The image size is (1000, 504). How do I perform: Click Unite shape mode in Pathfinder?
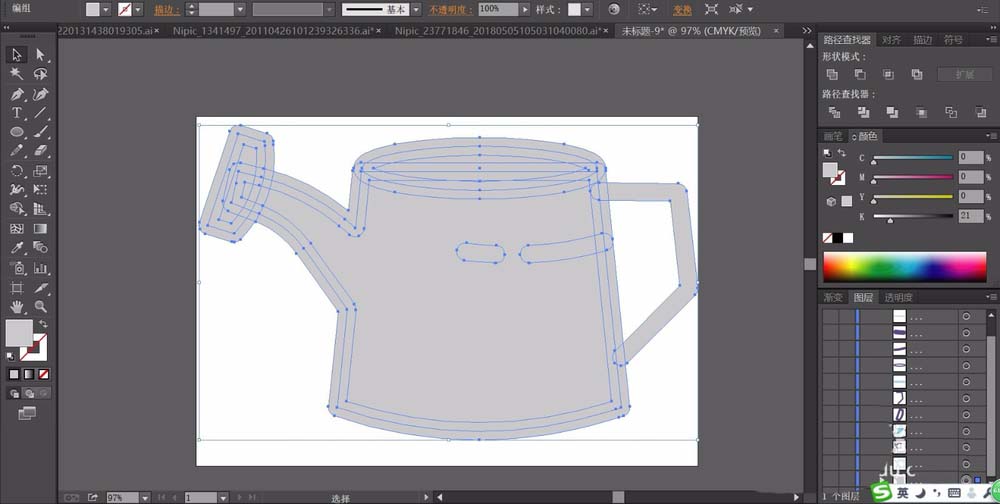[832, 75]
